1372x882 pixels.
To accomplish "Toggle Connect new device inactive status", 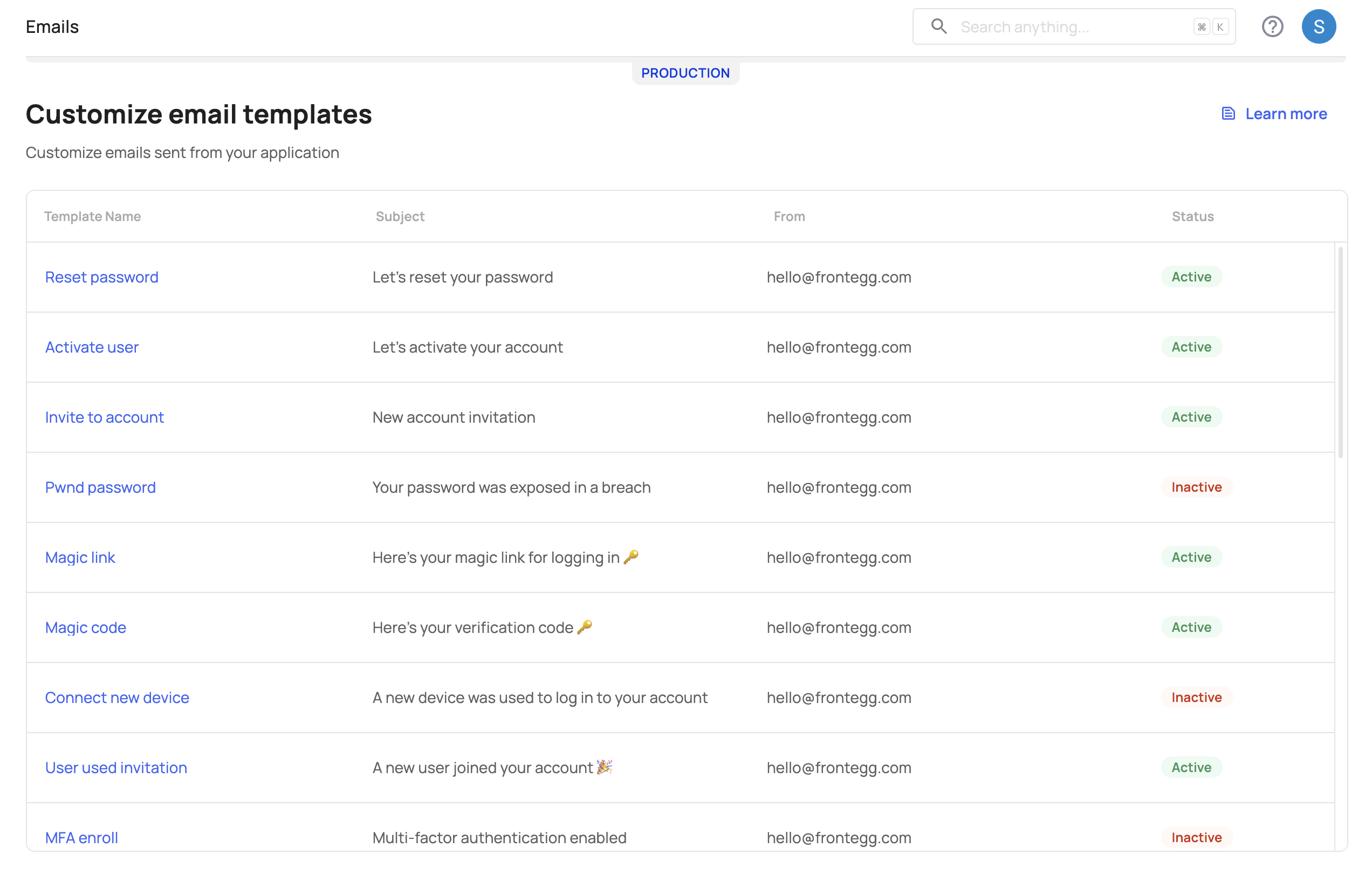I will [1197, 697].
